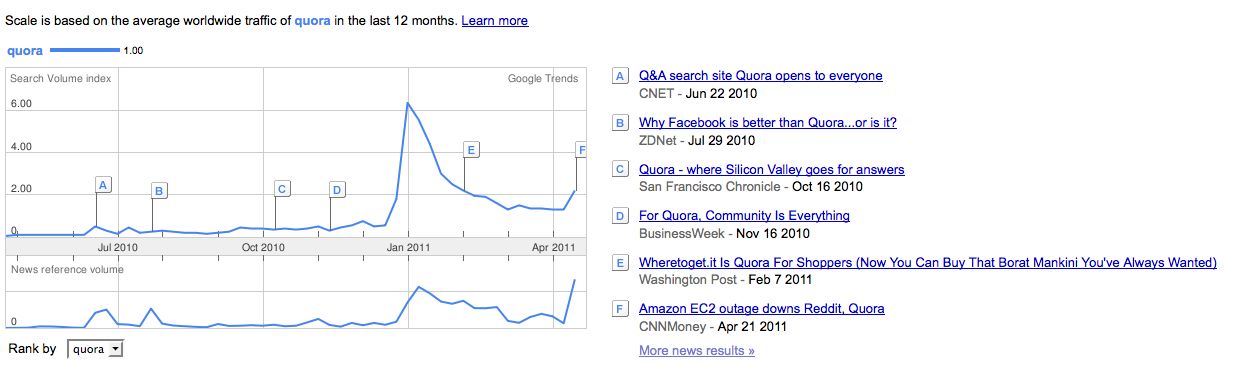Click flag marker A on the search volume chart
The image size is (1259, 365).
(103, 185)
